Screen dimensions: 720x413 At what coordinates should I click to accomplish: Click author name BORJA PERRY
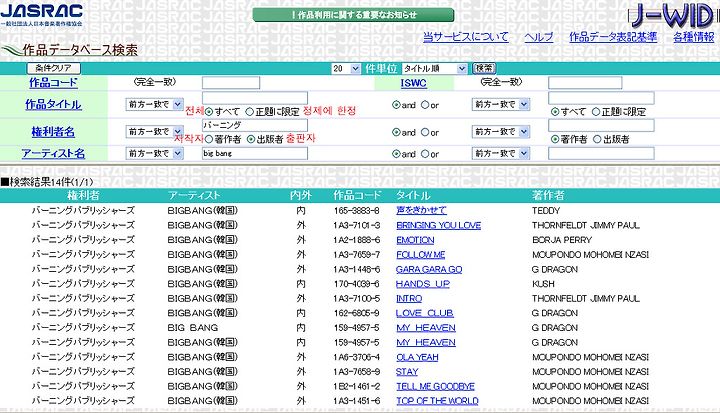coord(562,240)
